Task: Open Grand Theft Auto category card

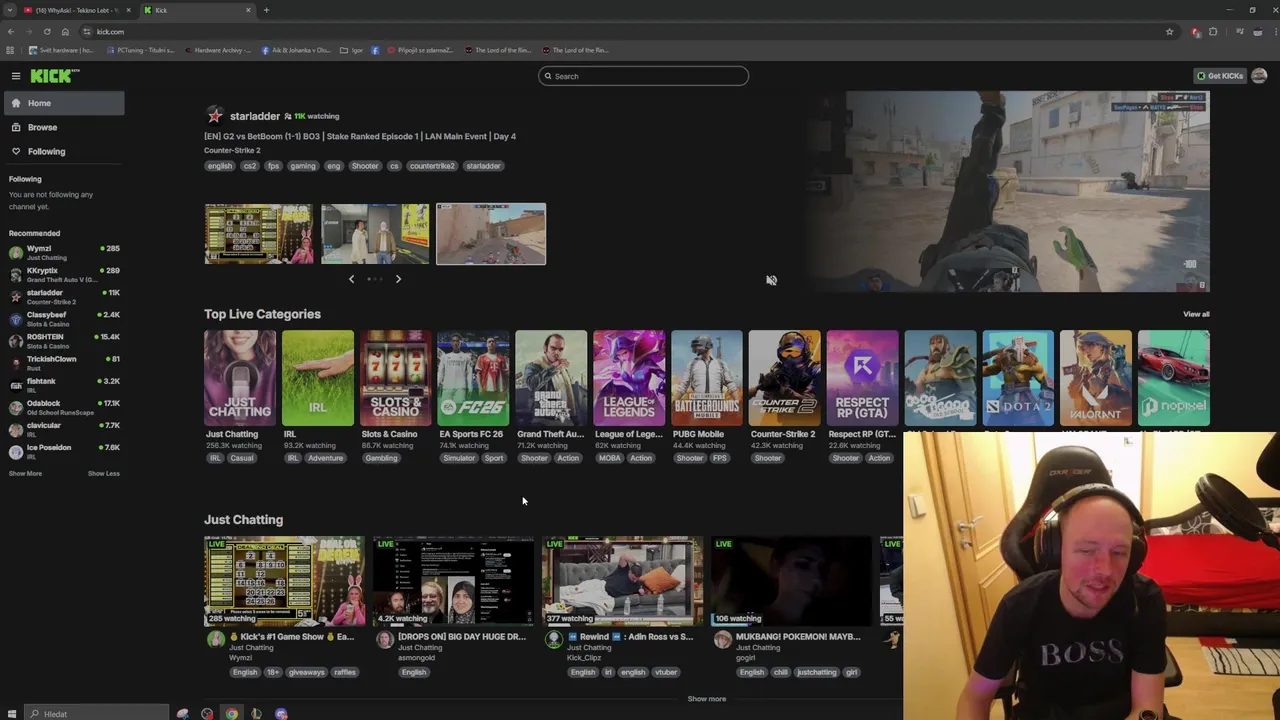Action: (551, 378)
